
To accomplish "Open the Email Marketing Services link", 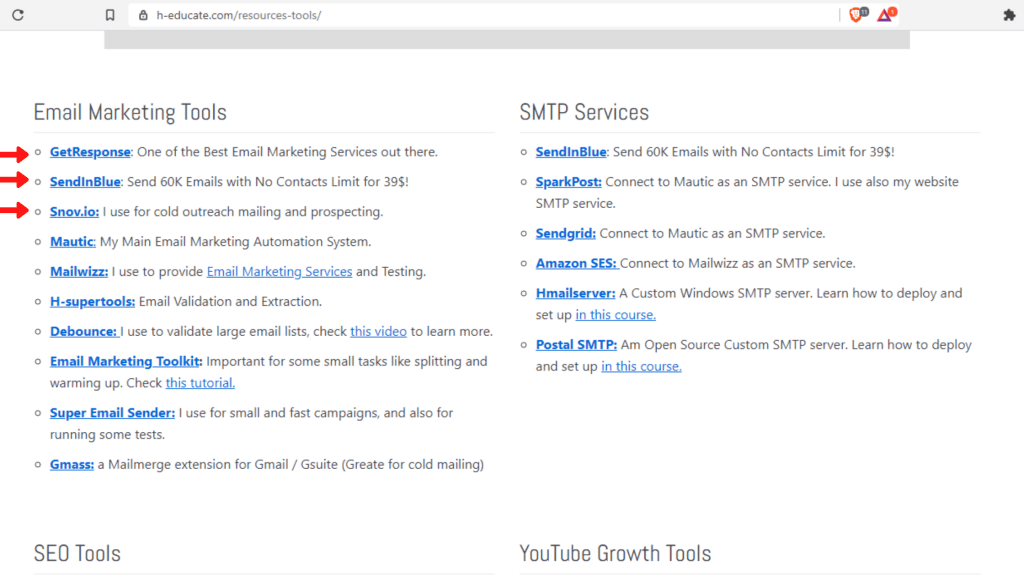I will click(279, 272).
